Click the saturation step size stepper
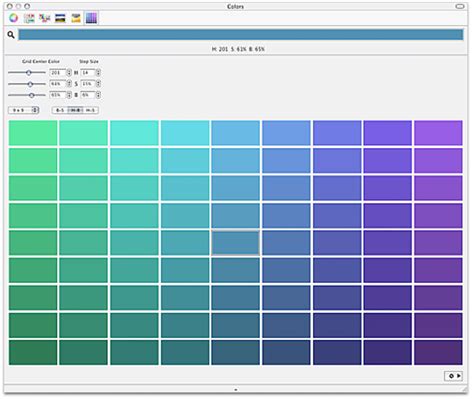Image resolution: width=474 pixels, height=399 pixels. 98,84
